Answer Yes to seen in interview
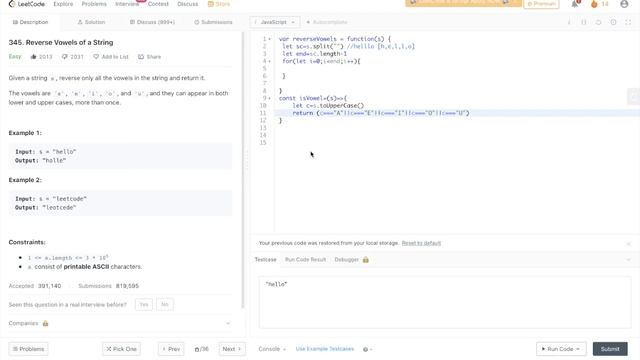This screenshot has height=360, width=640. click(x=144, y=304)
